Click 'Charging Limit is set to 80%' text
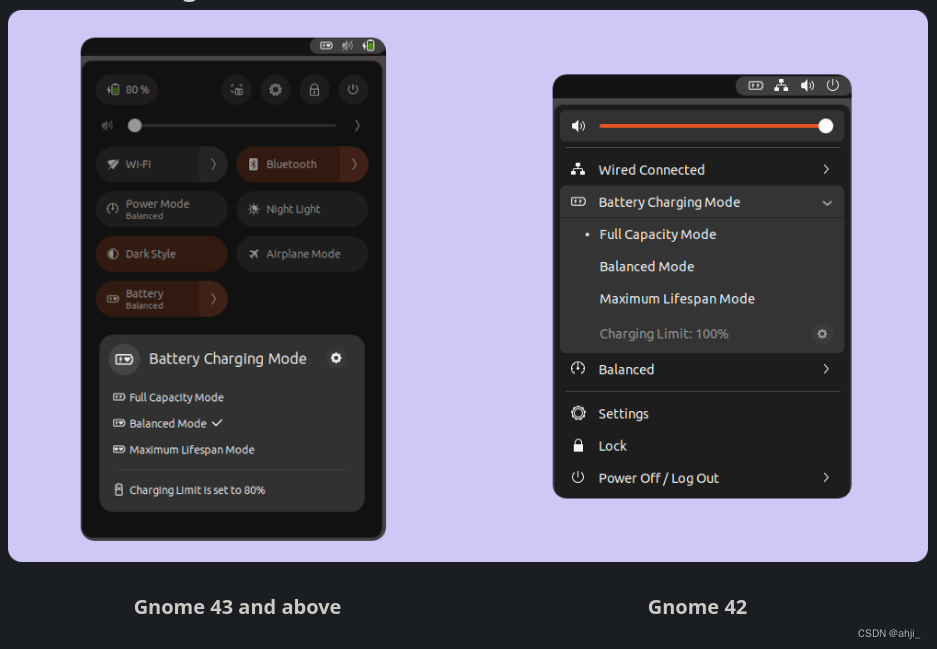The image size is (937, 649). tap(197, 490)
